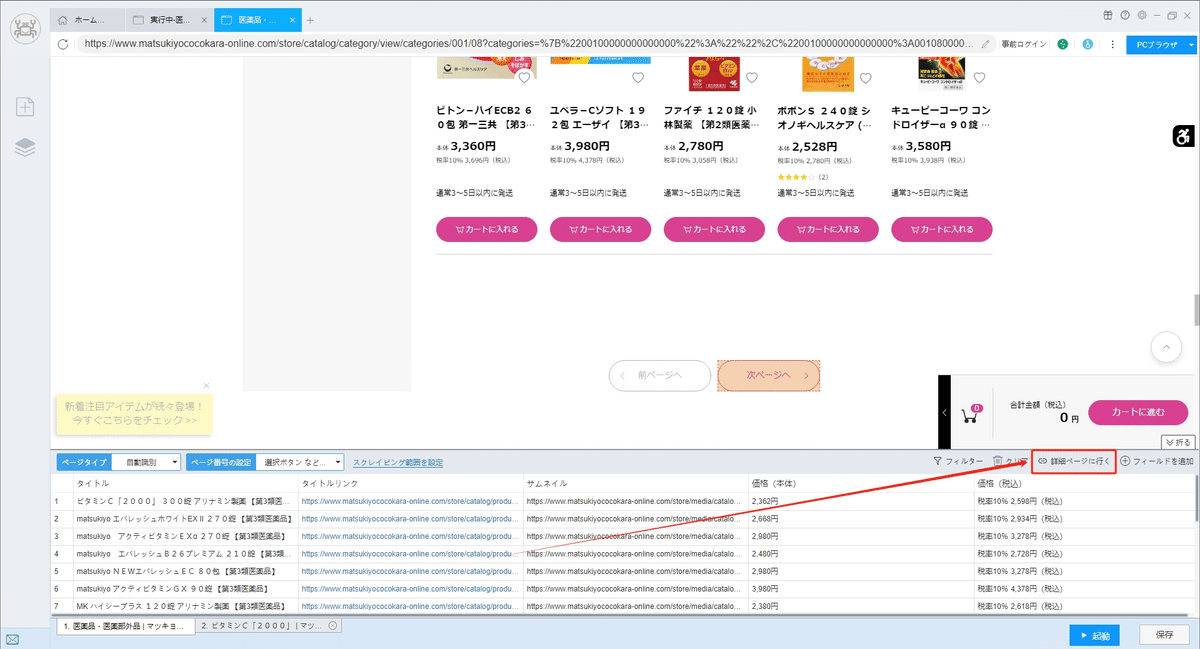Add ポポンS 240錠 to cart

point(828,229)
